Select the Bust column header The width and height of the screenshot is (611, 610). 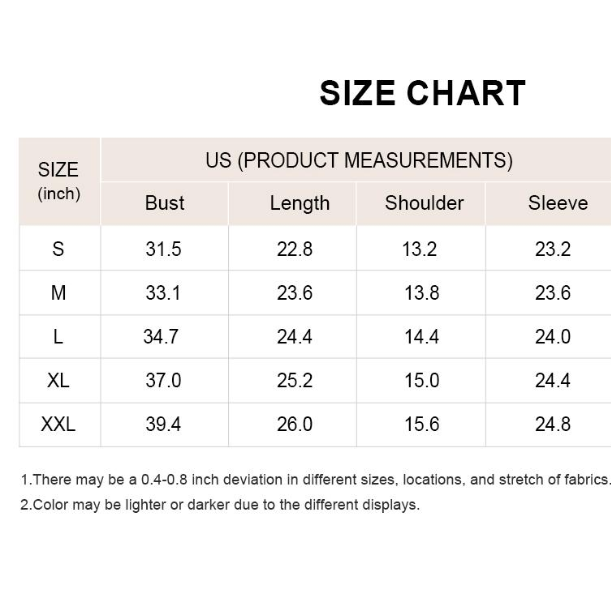coord(164,203)
